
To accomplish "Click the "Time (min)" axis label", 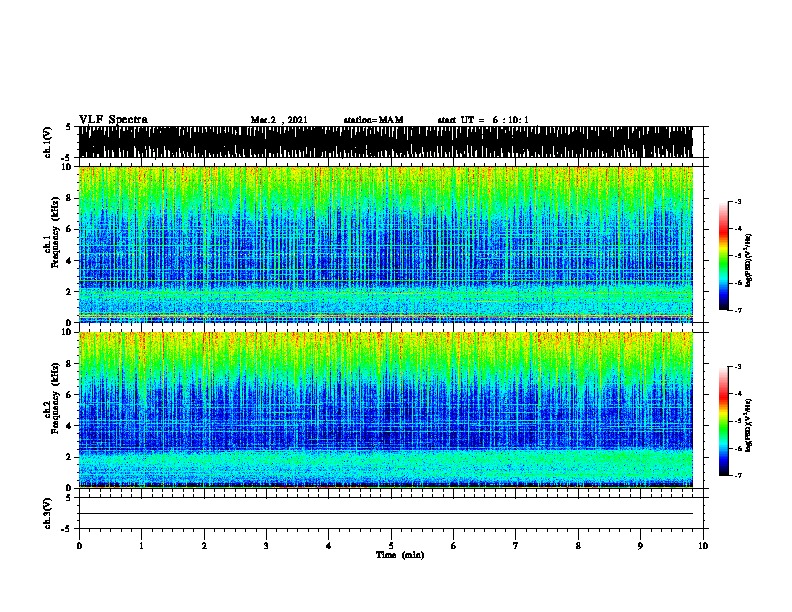I will [x=400, y=555].
